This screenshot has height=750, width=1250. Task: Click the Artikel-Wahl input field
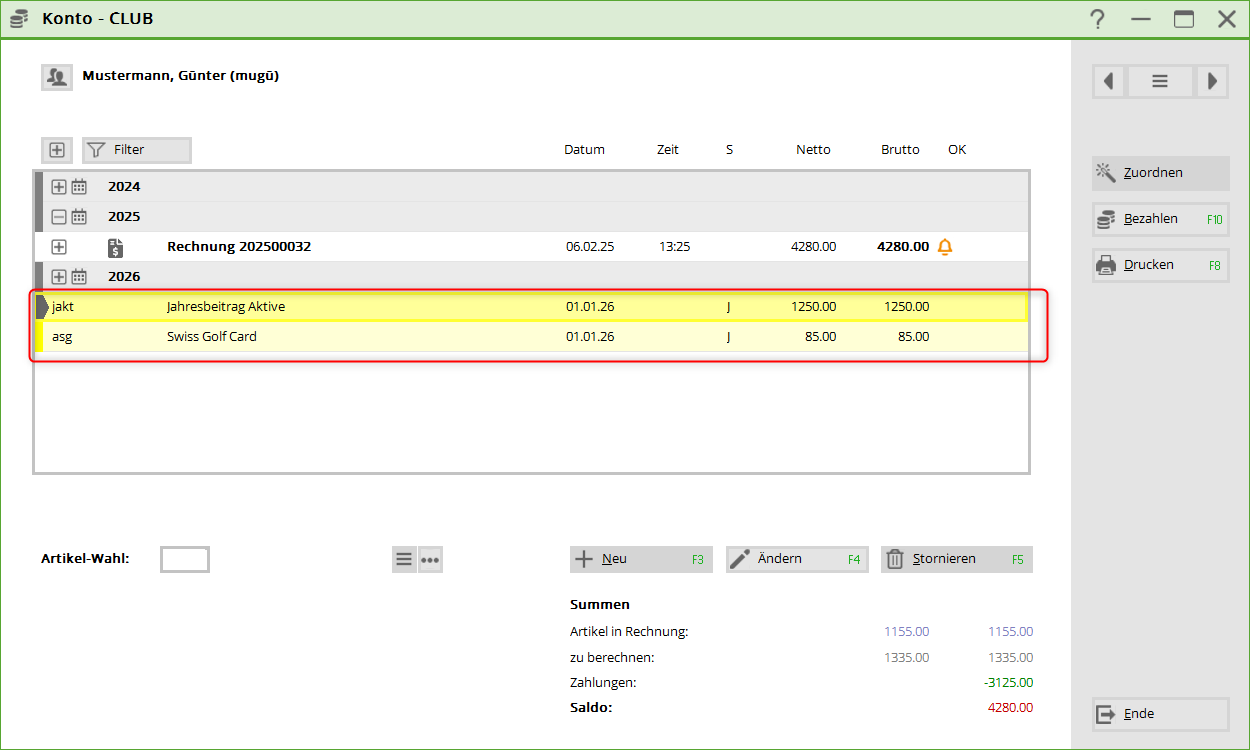pos(185,559)
